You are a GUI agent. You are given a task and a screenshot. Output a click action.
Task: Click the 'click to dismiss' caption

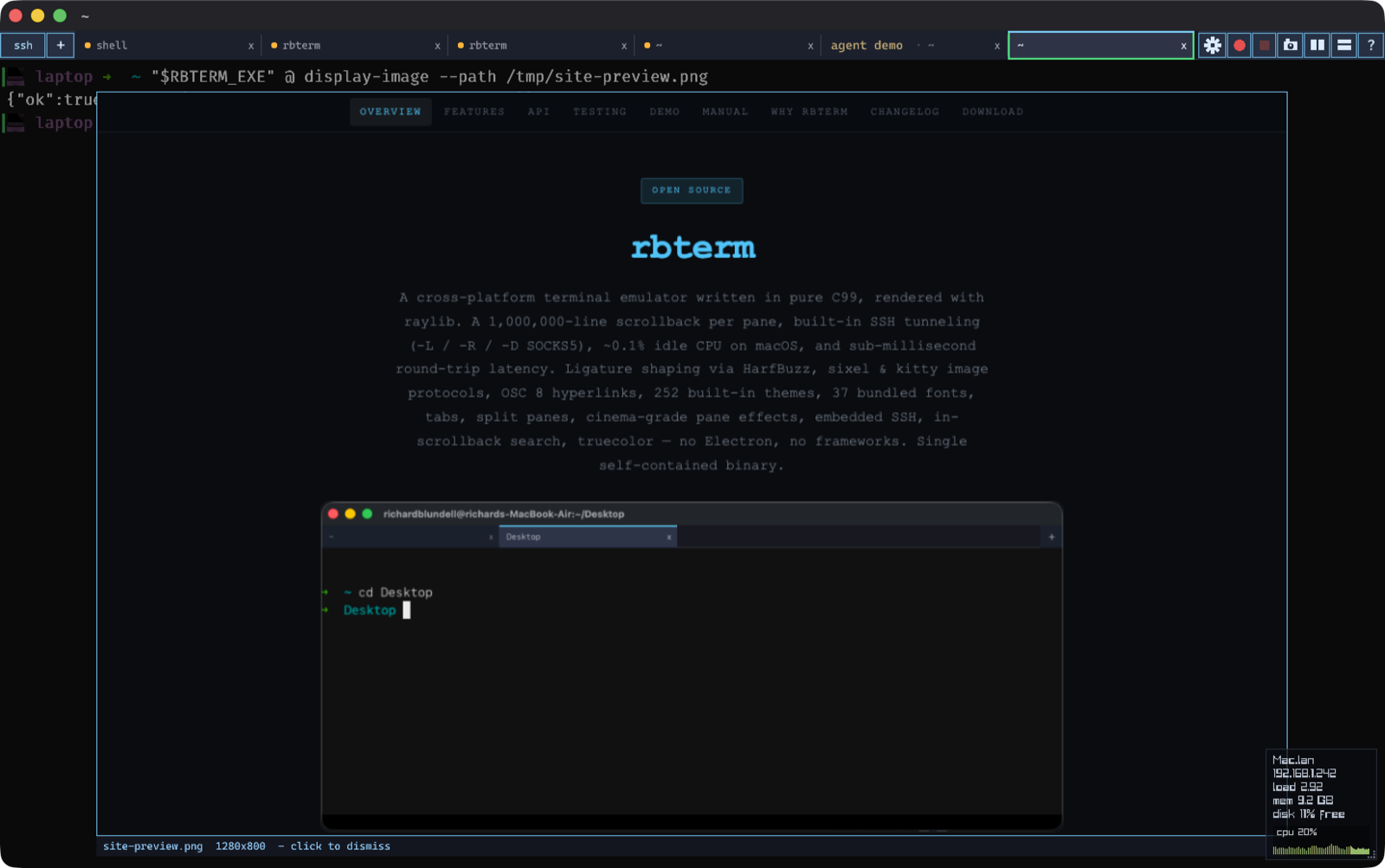tap(340, 846)
